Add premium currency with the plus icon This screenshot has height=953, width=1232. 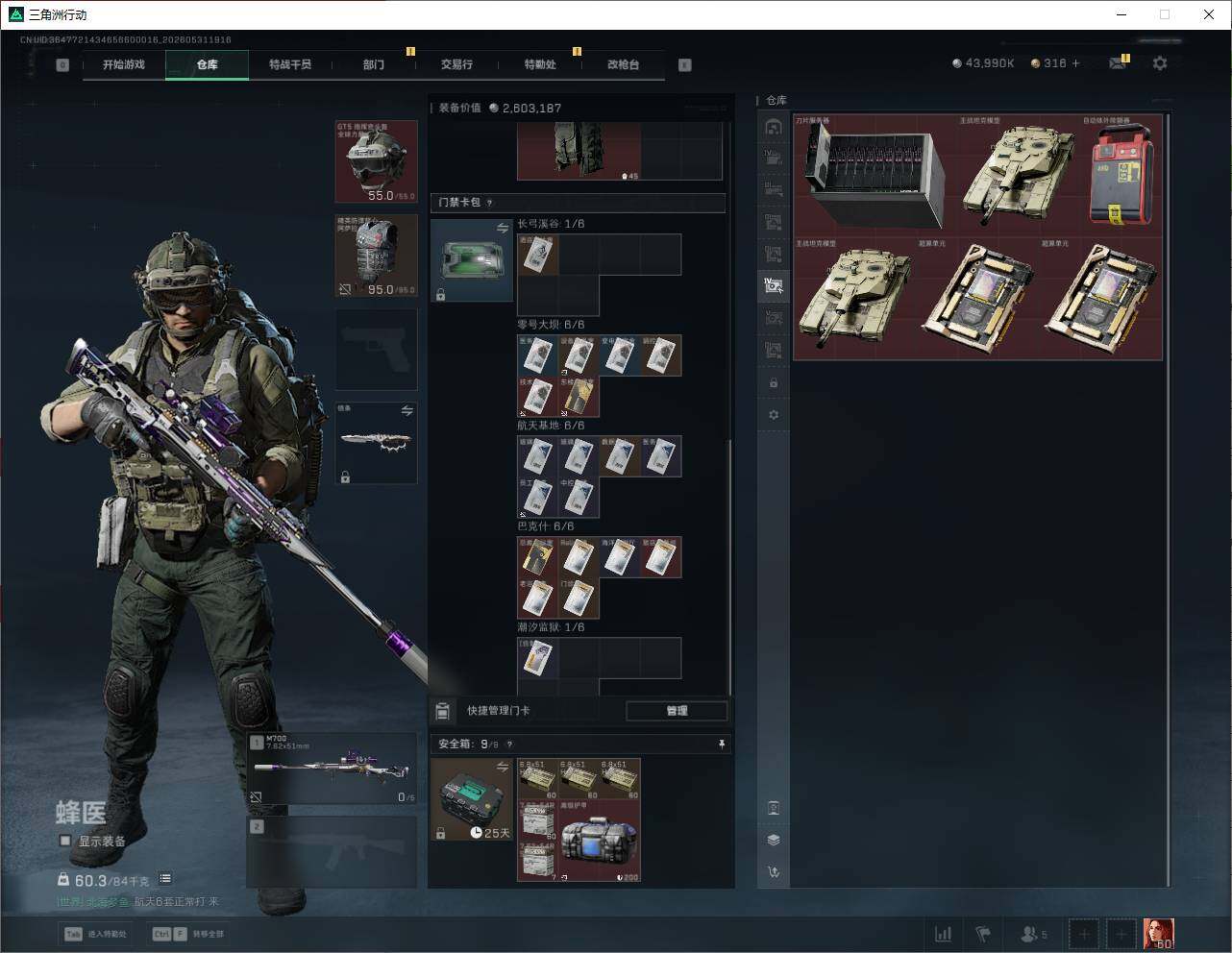tap(1076, 63)
